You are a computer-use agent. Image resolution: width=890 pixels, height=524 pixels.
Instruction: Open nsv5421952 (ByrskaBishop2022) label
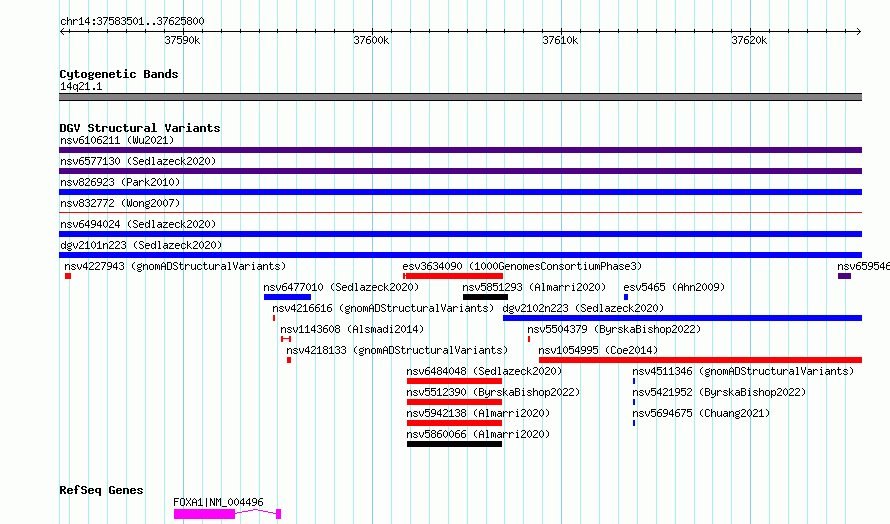[719, 392]
